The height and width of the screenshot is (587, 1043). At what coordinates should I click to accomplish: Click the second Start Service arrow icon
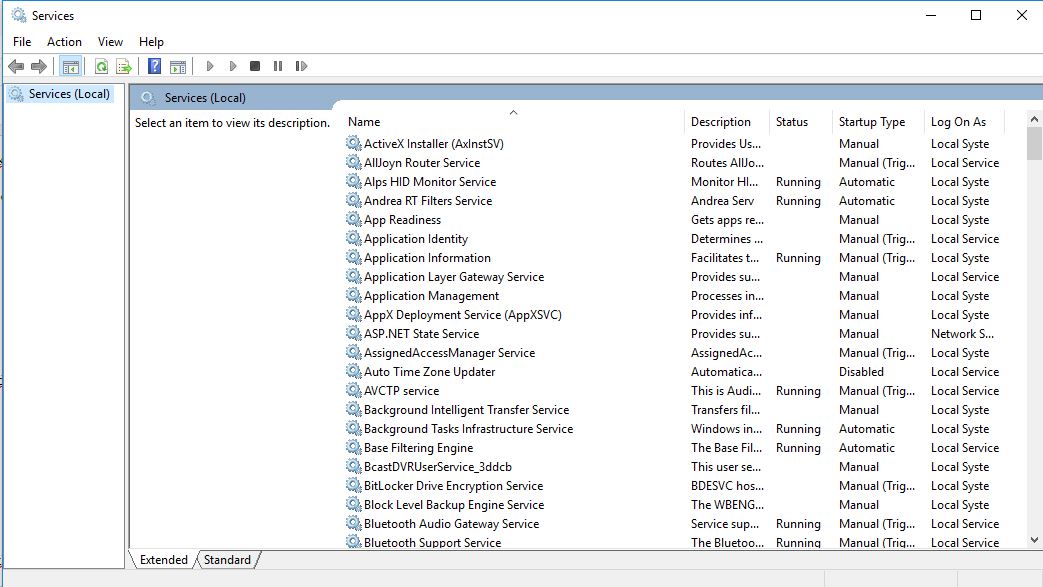tap(232, 66)
